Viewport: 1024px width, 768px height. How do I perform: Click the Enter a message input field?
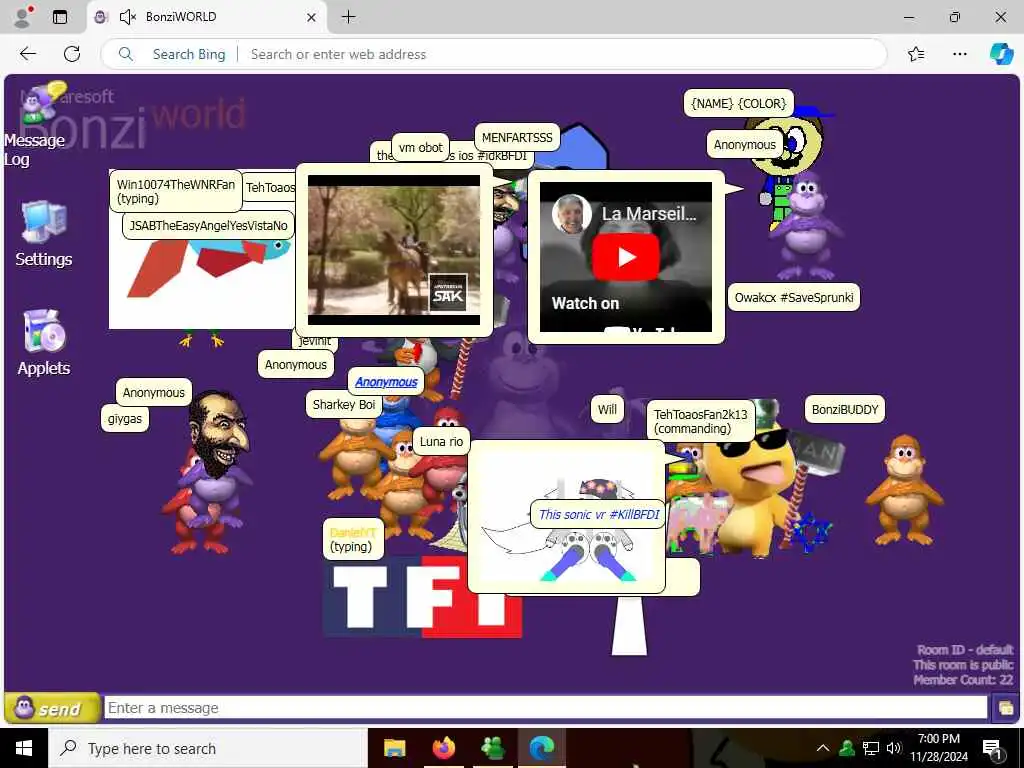click(545, 708)
